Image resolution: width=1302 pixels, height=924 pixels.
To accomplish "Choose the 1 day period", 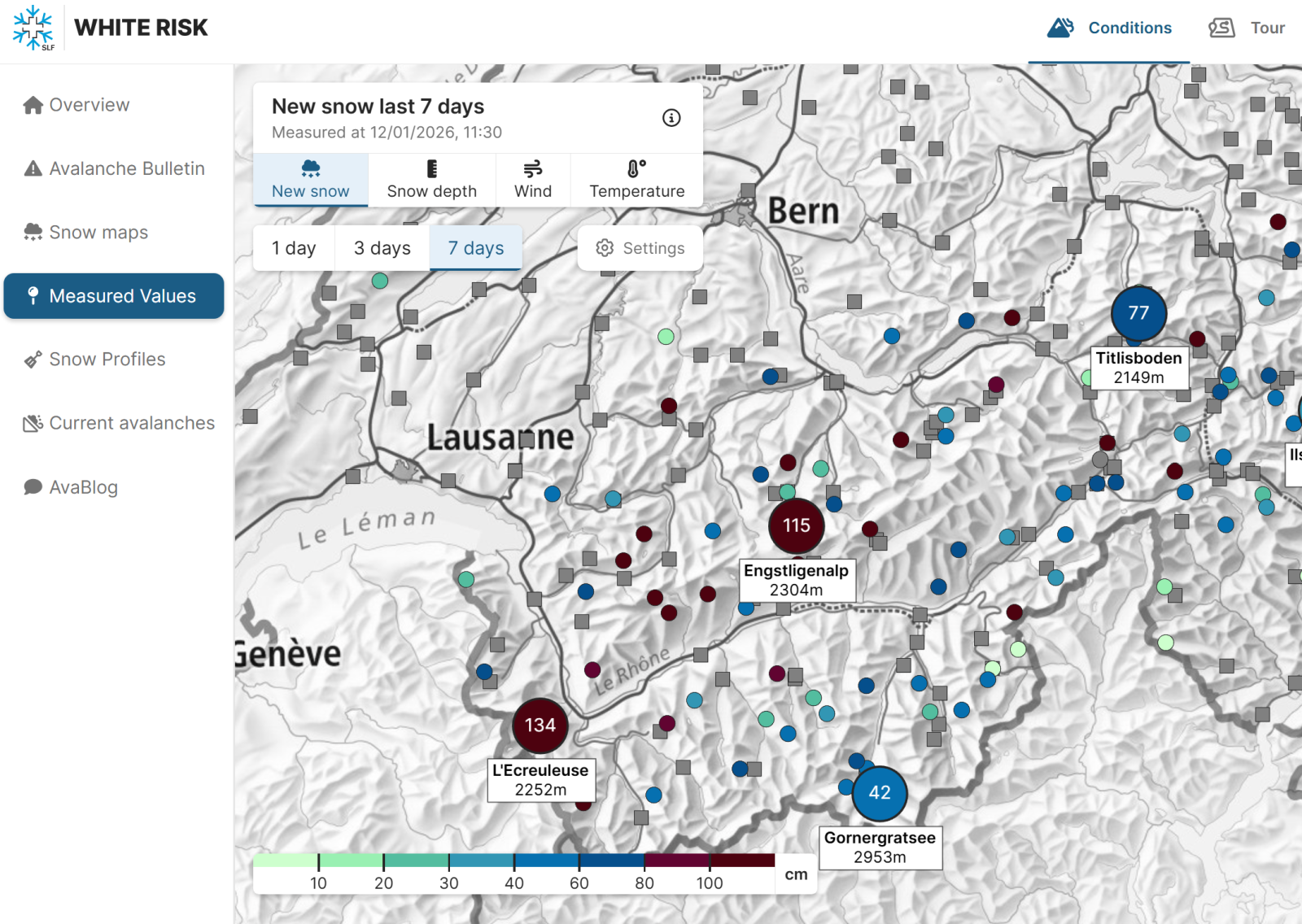I will pos(294,248).
